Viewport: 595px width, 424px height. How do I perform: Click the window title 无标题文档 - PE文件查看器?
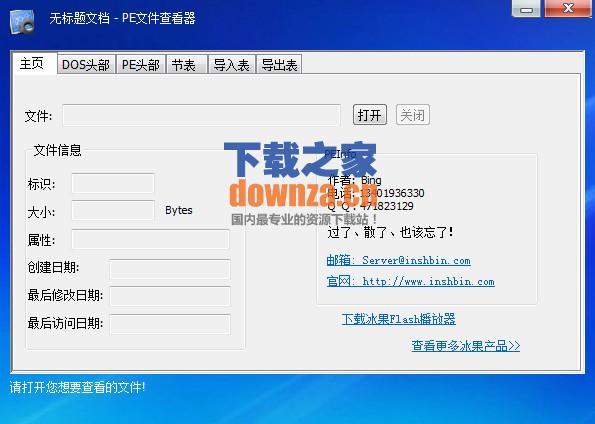[x=122, y=18]
